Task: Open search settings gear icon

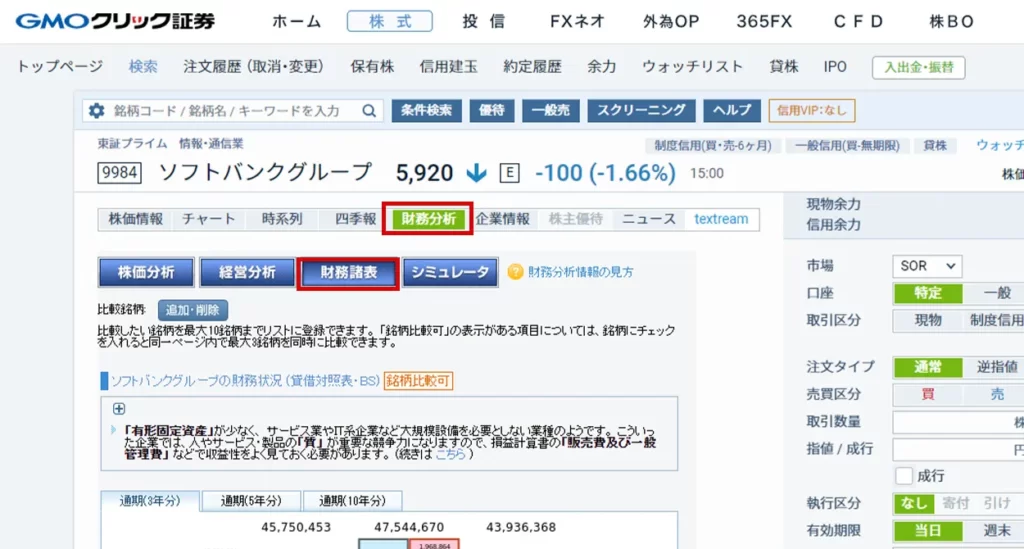Action: (97, 110)
